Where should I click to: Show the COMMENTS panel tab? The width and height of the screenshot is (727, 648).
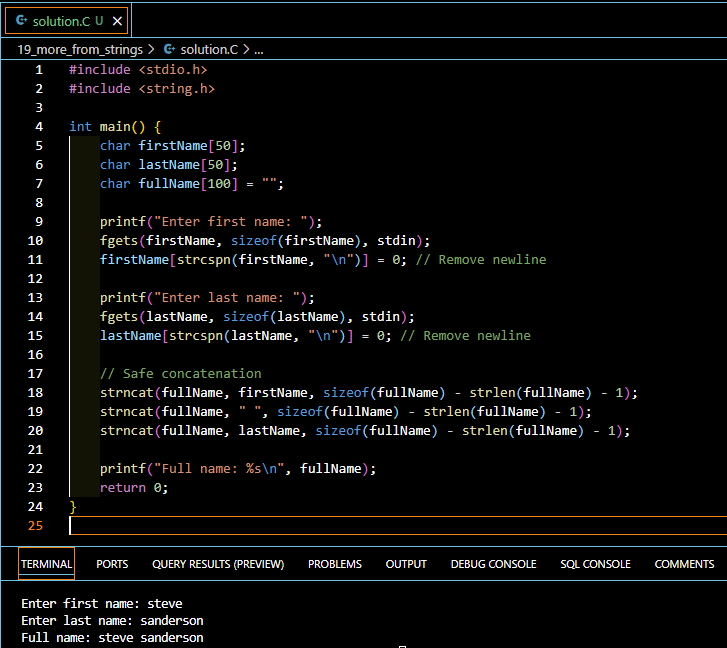pyautogui.click(x=684, y=564)
